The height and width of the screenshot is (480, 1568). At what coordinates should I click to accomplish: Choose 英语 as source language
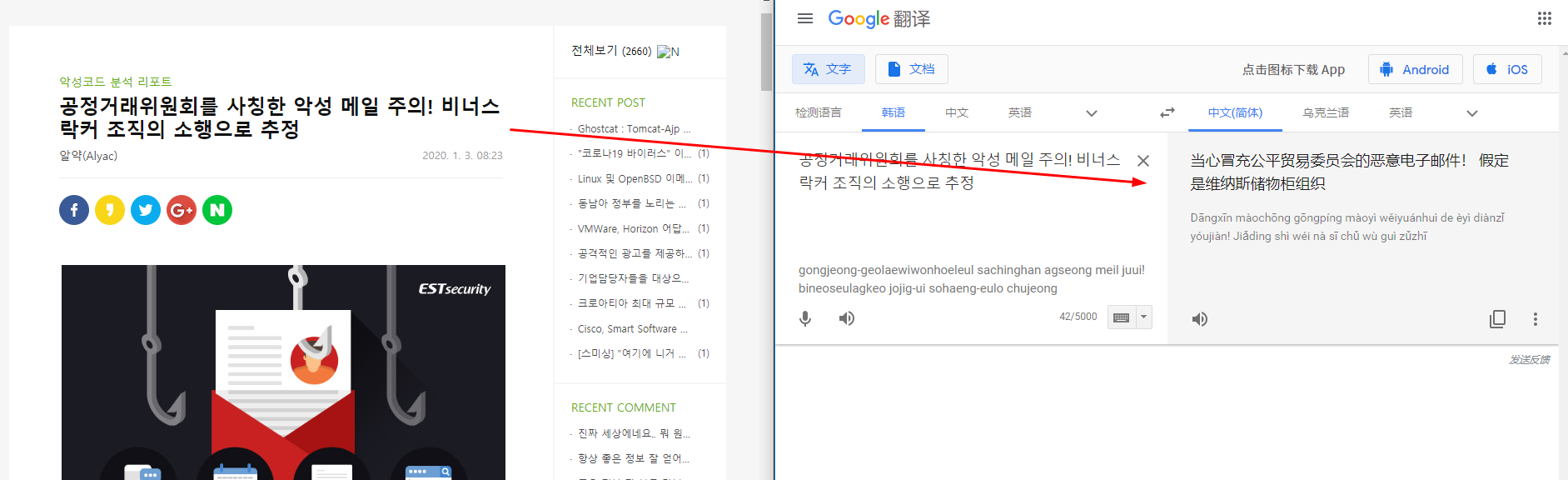1020,112
